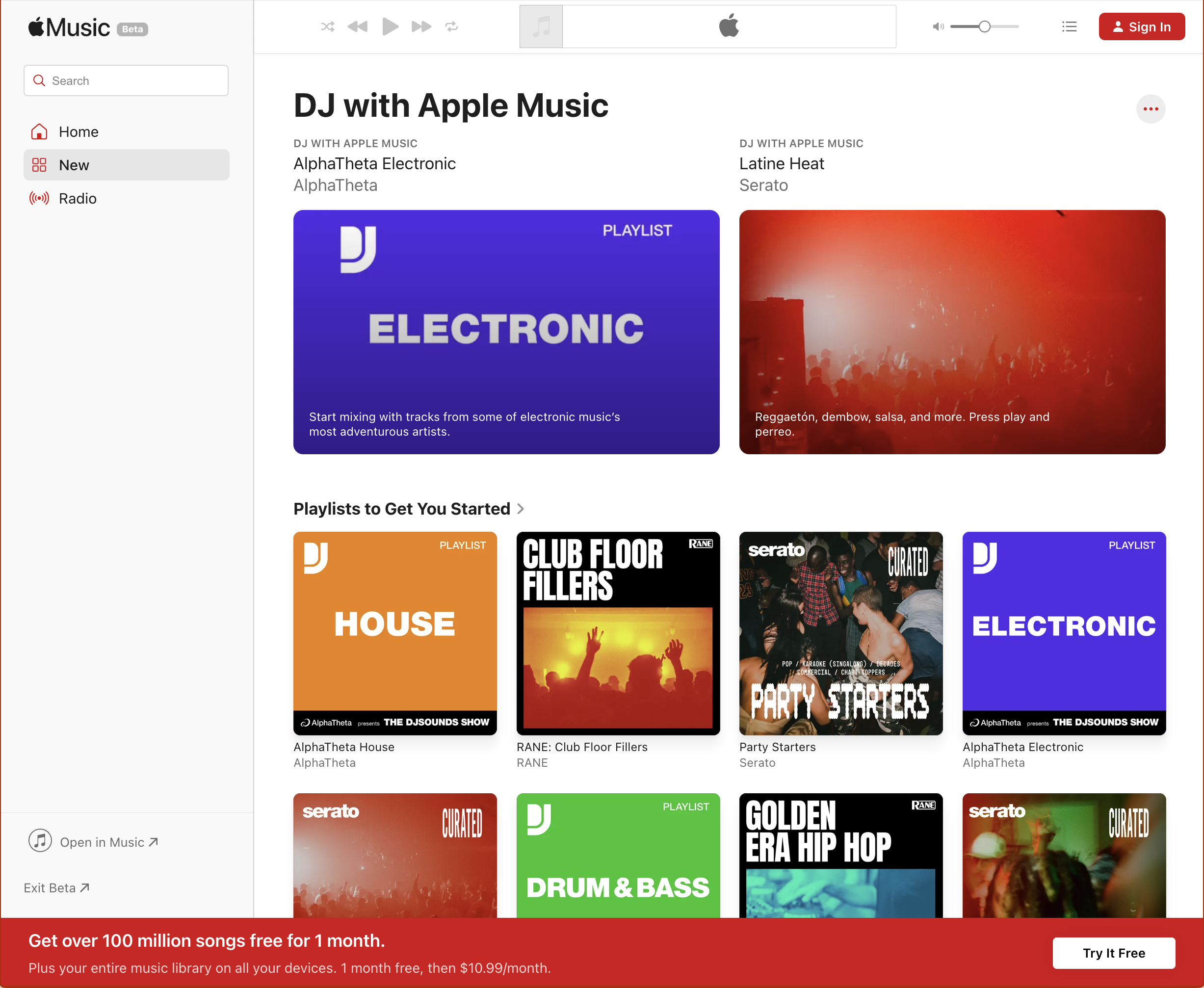Image resolution: width=1204 pixels, height=988 pixels.
Task: Click Serato under Latine Heat
Action: click(x=763, y=185)
